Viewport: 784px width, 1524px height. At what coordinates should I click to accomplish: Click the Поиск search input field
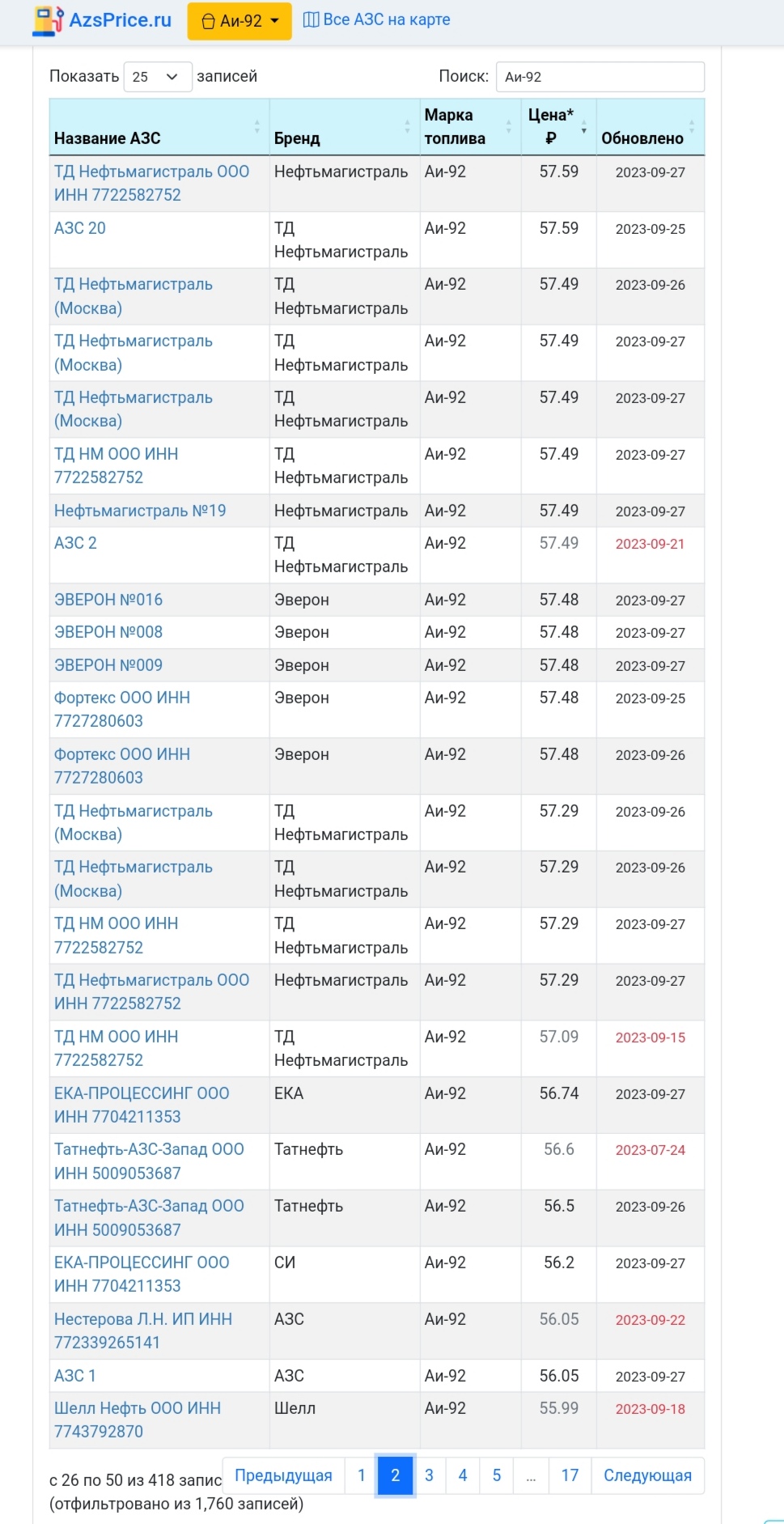tap(600, 77)
